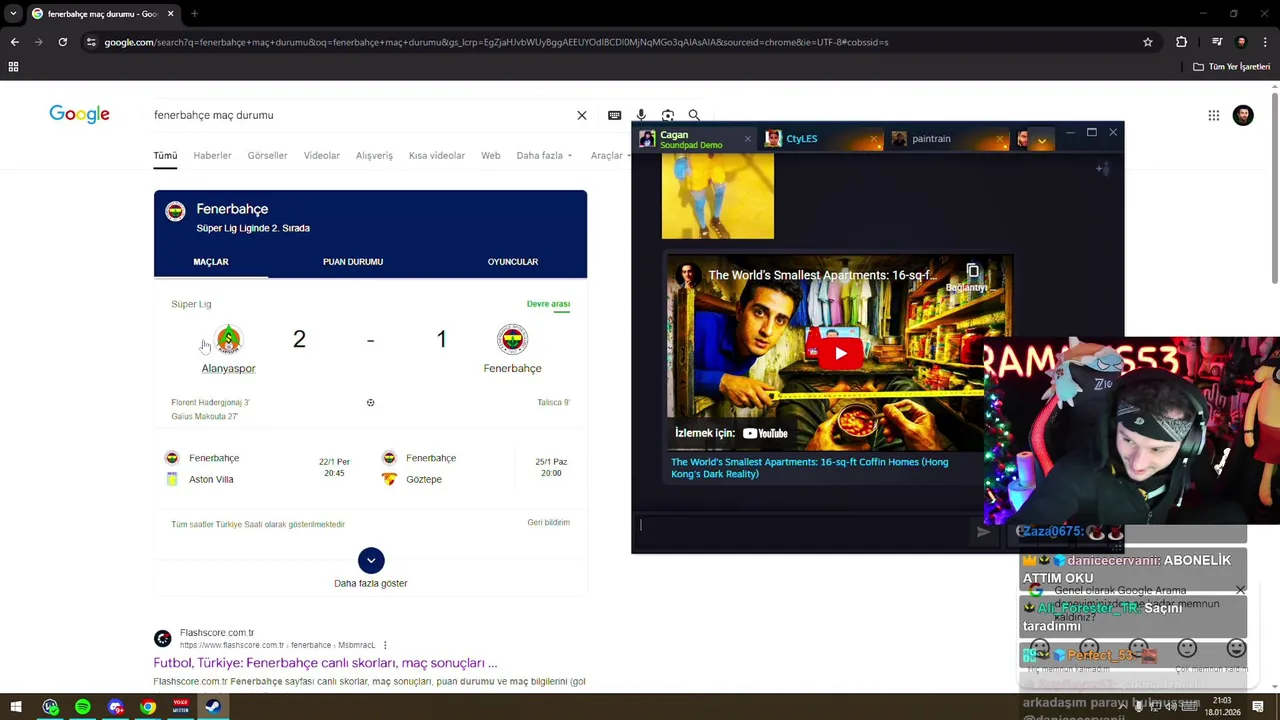The width and height of the screenshot is (1280, 720).
Task: Select the Tümü results tab
Action: click(x=165, y=155)
